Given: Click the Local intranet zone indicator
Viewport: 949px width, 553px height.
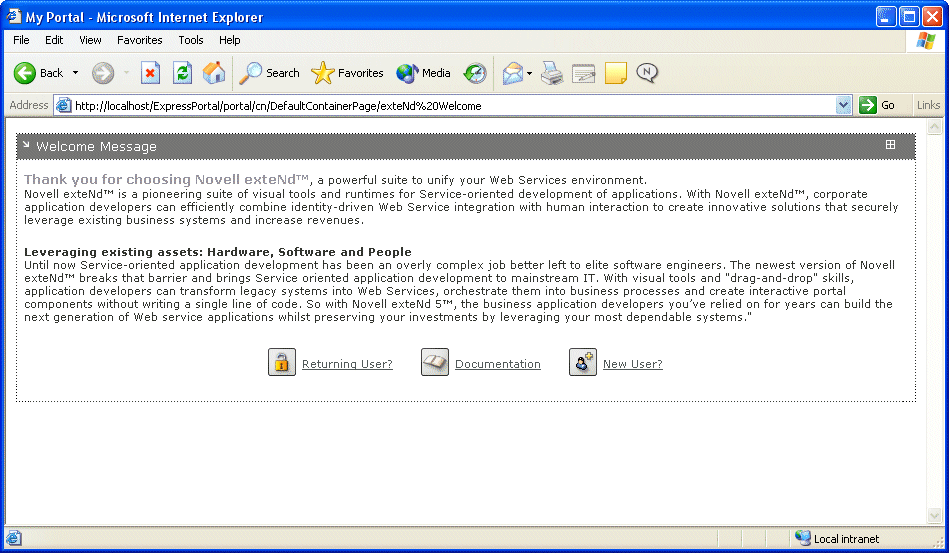Looking at the screenshot, I should [x=837, y=538].
